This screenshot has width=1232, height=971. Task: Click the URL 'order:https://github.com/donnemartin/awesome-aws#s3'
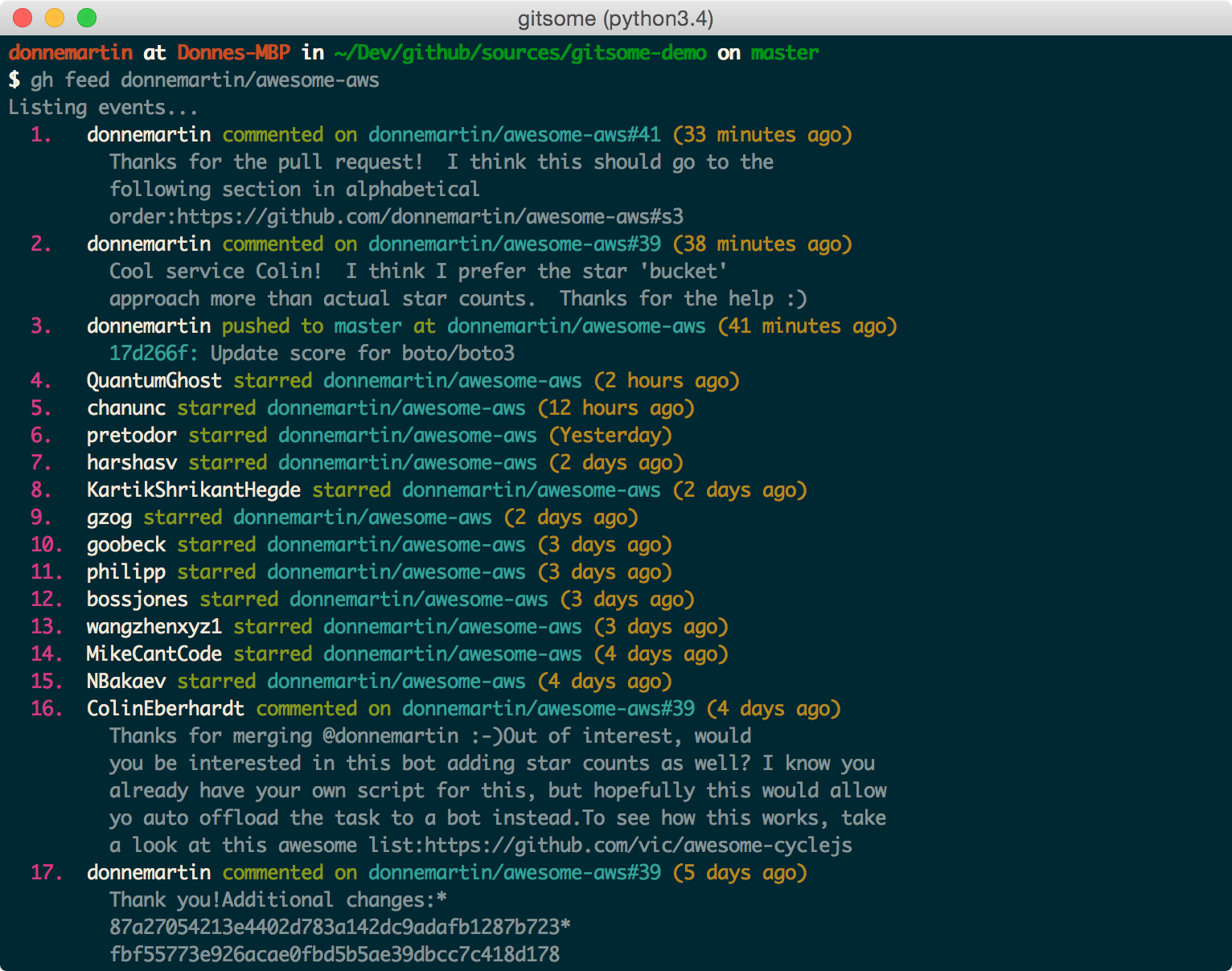pos(396,217)
